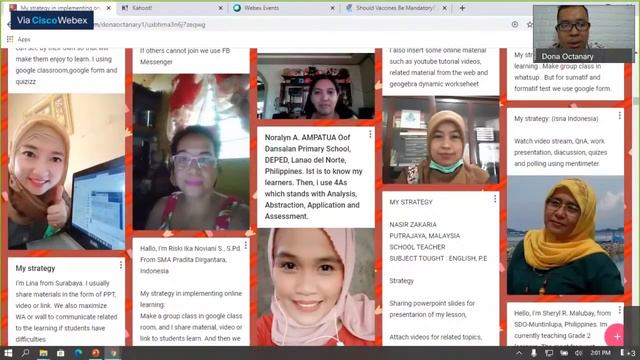Select 'If others cannot join we use FB' text
Screen dimensions: 640x360
[x=185, y=51]
